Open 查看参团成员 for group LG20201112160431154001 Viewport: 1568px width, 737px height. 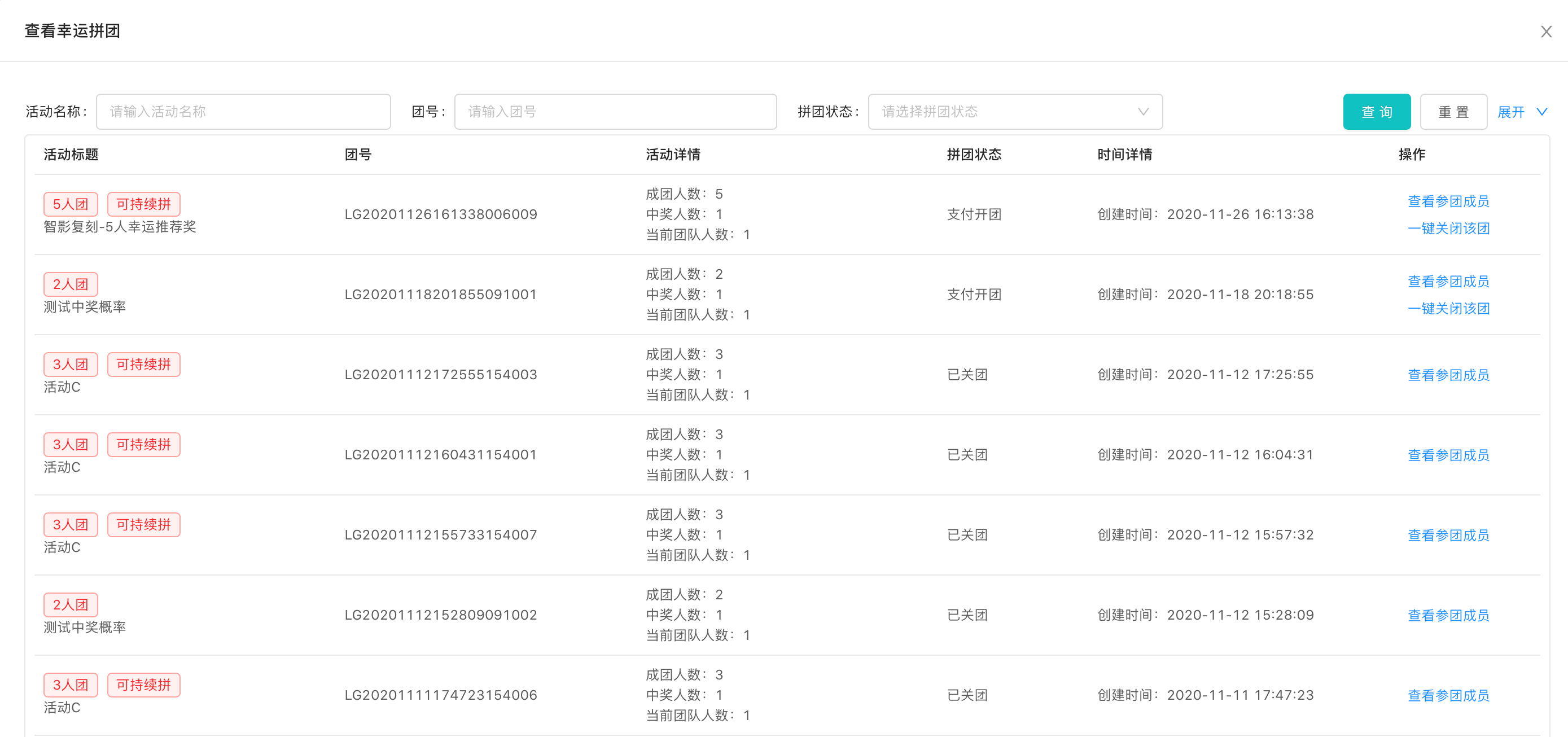tap(1448, 455)
